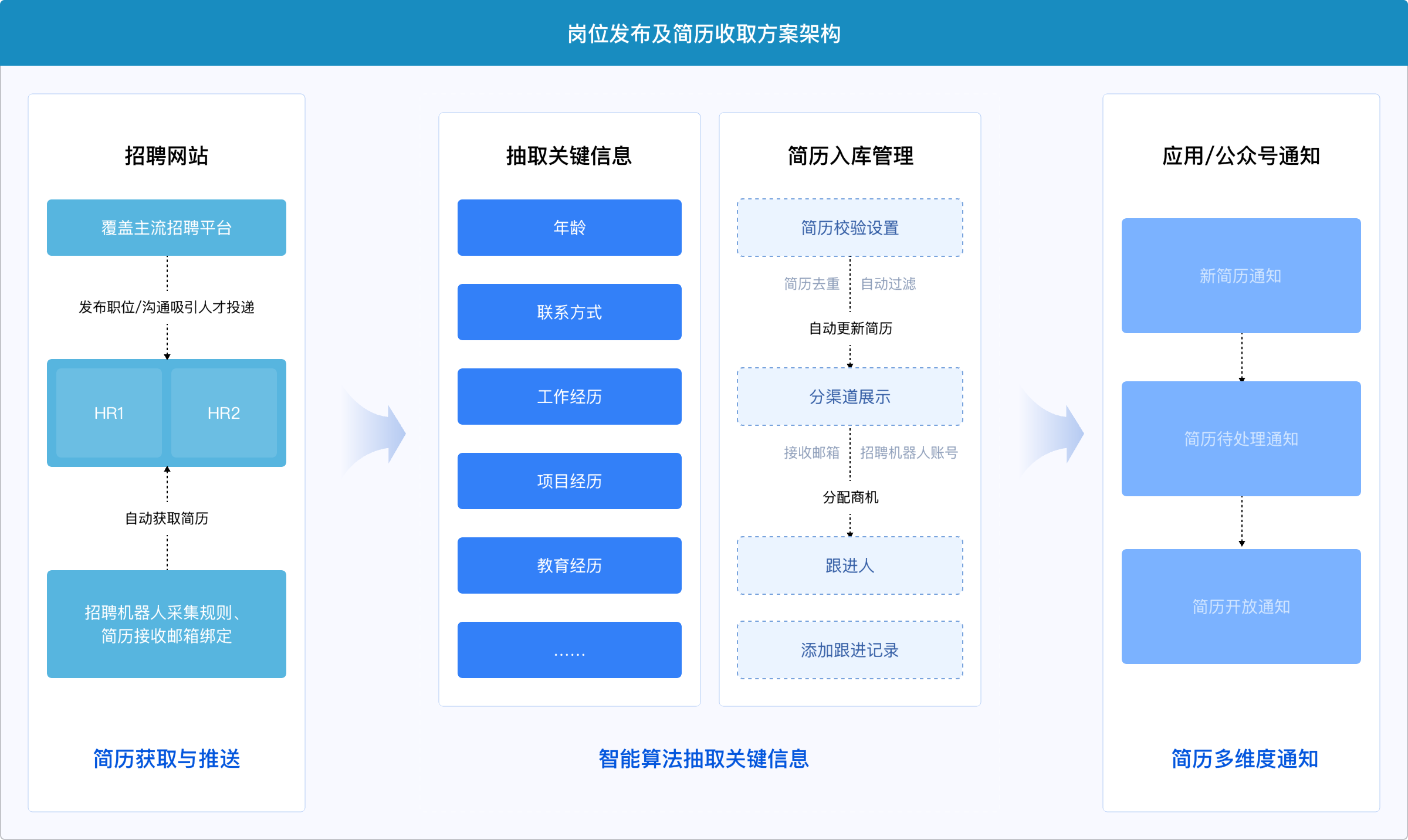This screenshot has height=840, width=1408.
Task: Click the 简历获取与推送 footer label
Action: pos(167,758)
